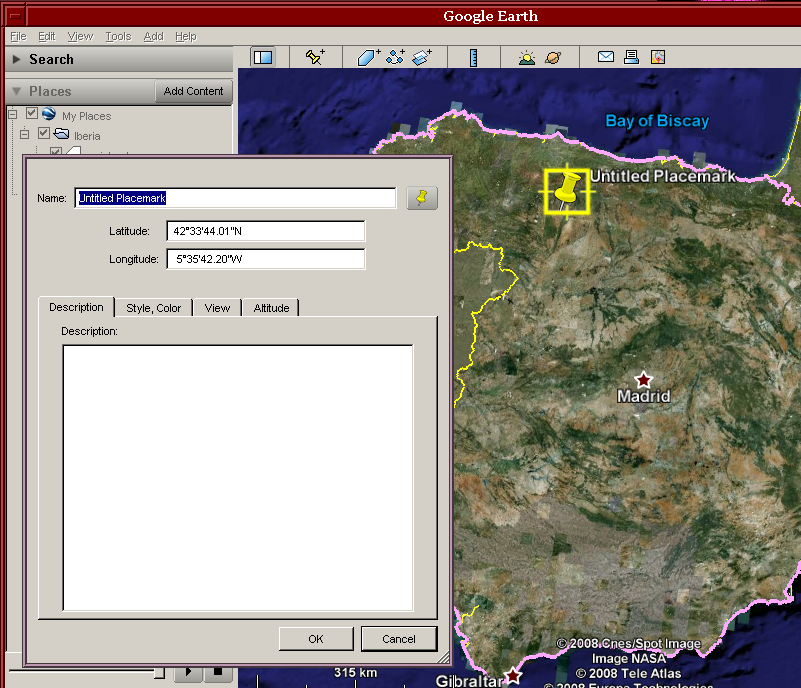Click the Iberia folder icon

tap(61, 134)
